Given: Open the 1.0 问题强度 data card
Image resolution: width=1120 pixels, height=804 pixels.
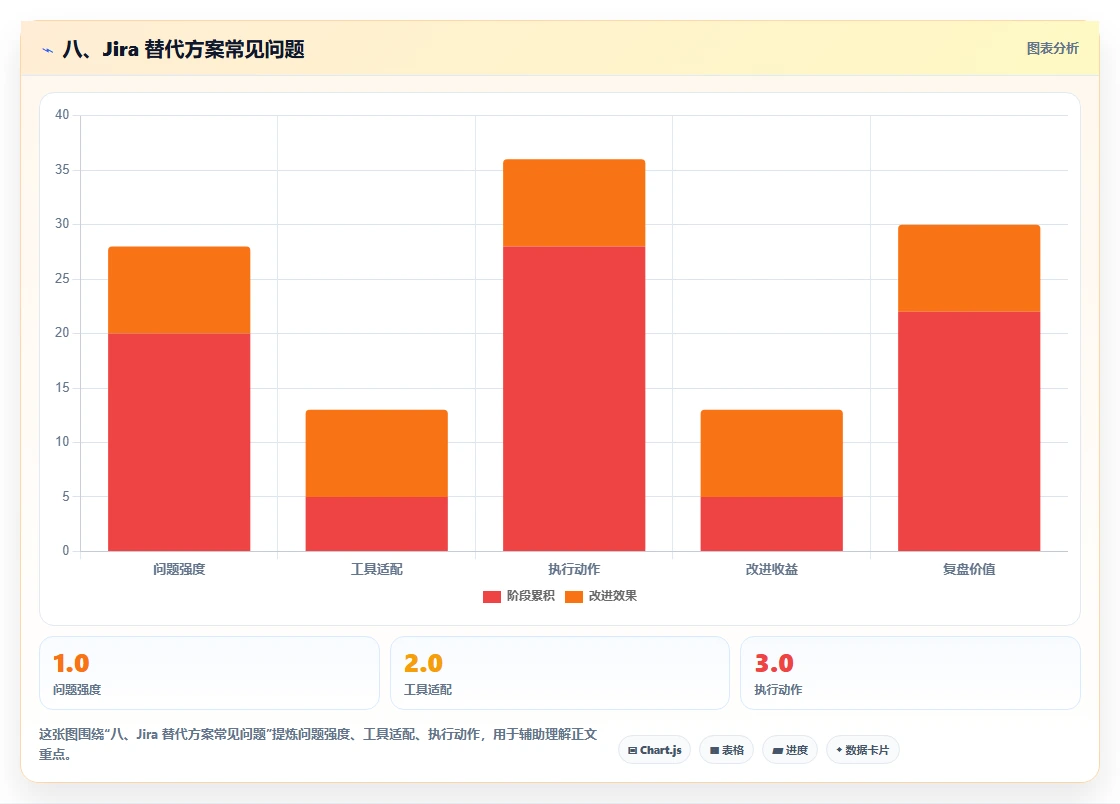Looking at the screenshot, I should point(209,673).
